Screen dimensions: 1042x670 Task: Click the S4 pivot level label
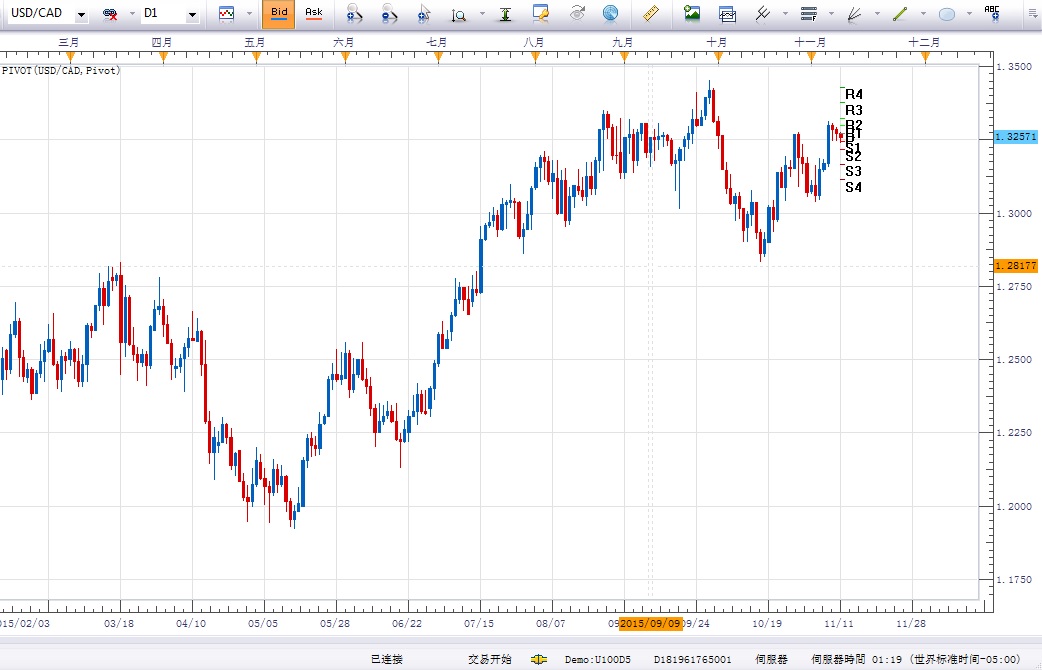pos(853,187)
